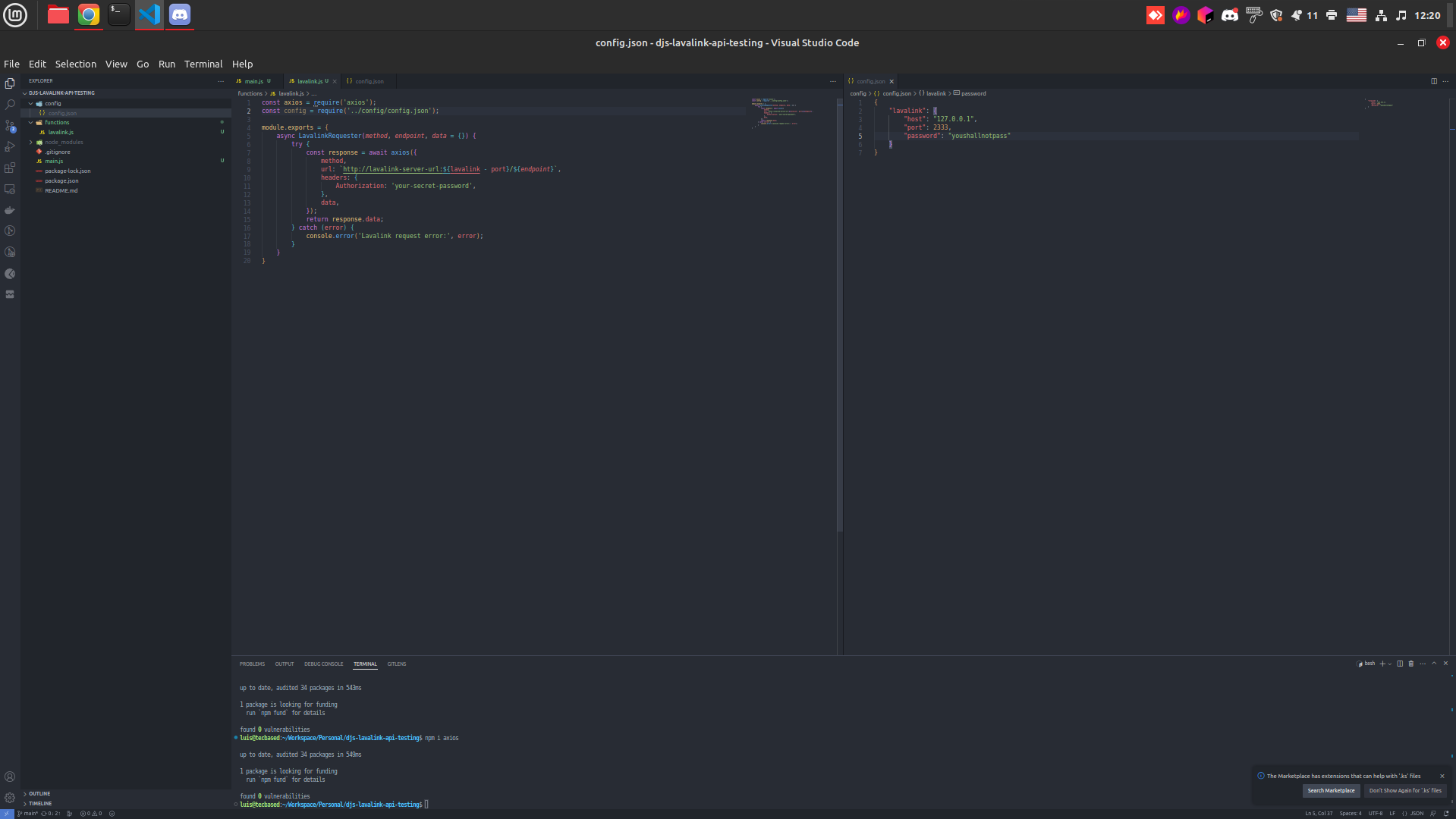Toggle the notifications bell in status bar
Screen dimensions: 1456x819
pos(1446,814)
